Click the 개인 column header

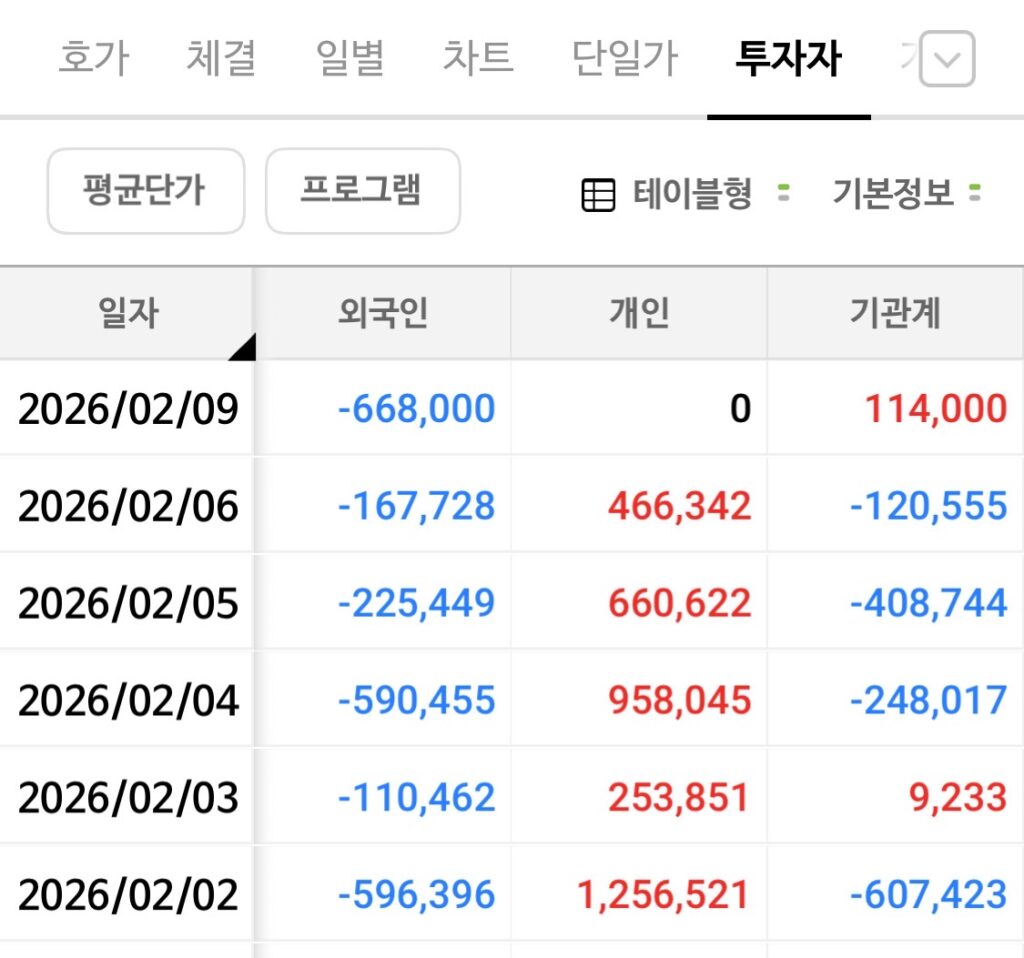tap(639, 314)
